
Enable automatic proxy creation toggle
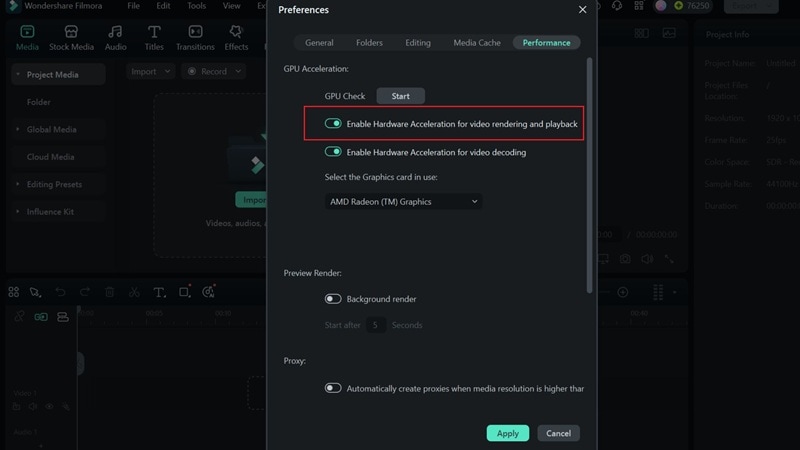coord(333,388)
